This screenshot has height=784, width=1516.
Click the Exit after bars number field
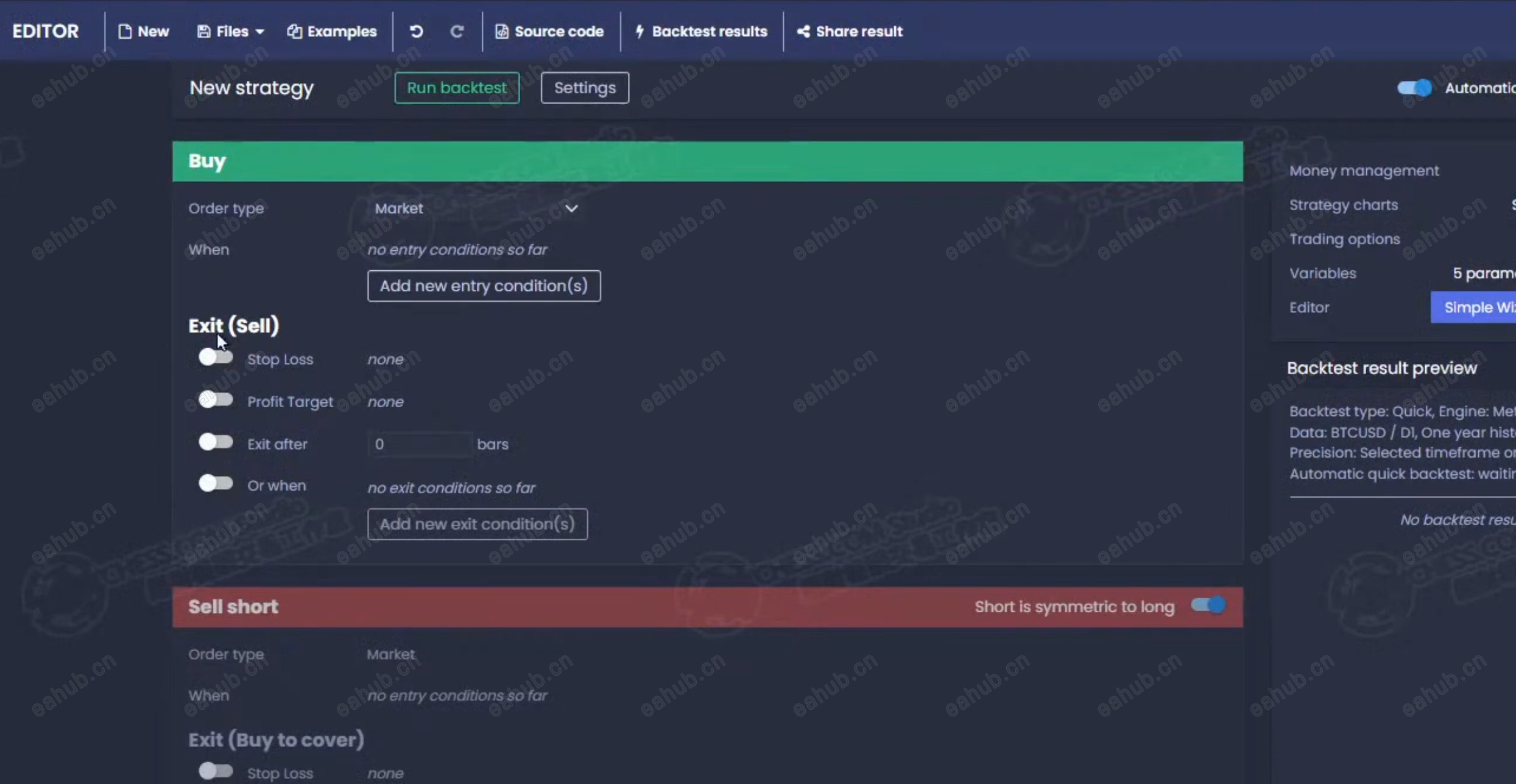pos(419,444)
